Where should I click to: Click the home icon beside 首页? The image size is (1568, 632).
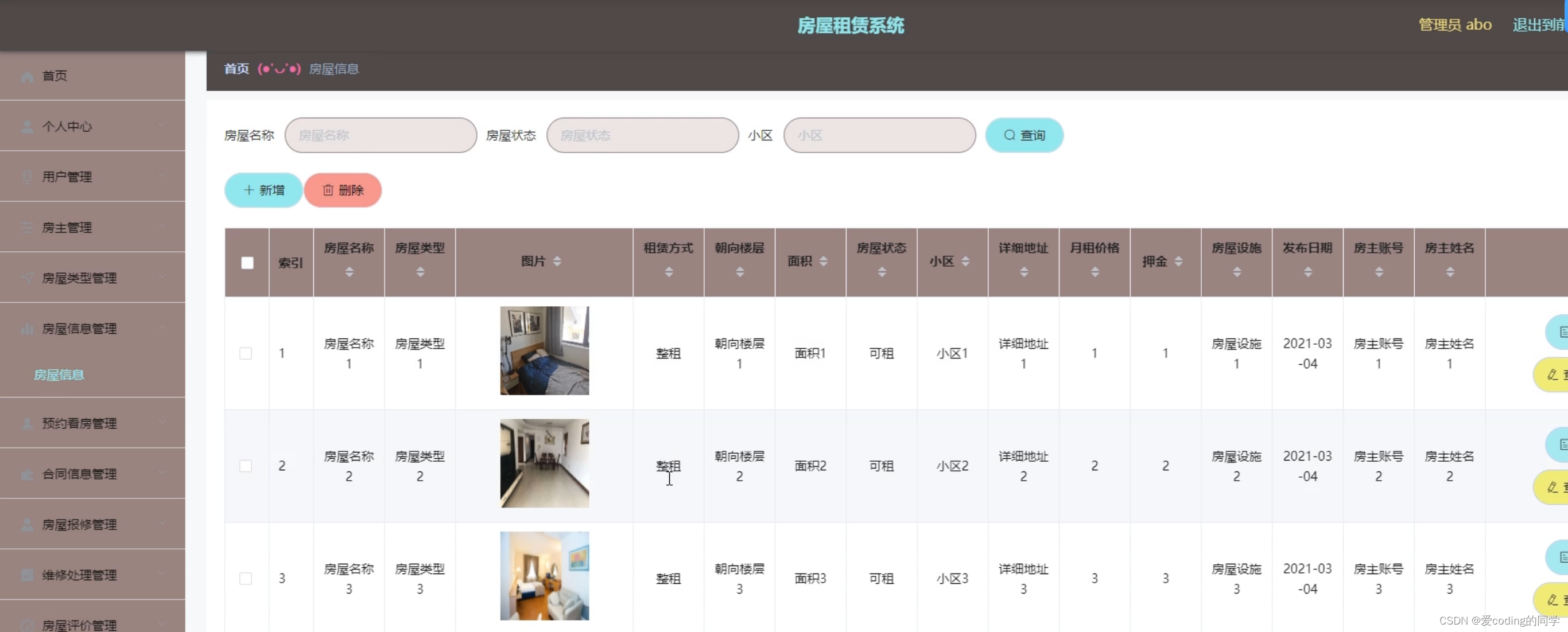27,77
